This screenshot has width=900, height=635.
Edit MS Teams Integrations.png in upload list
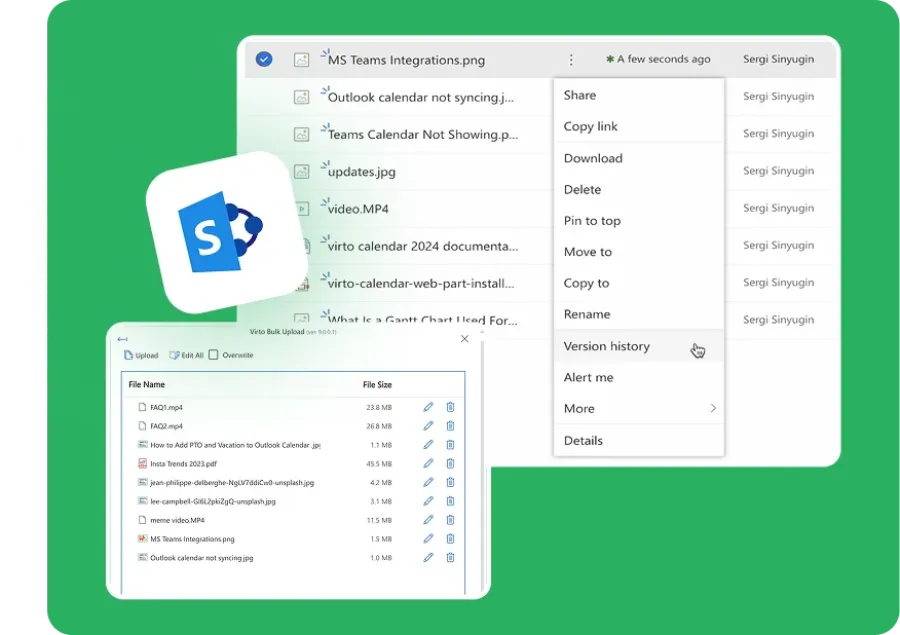tap(428, 539)
